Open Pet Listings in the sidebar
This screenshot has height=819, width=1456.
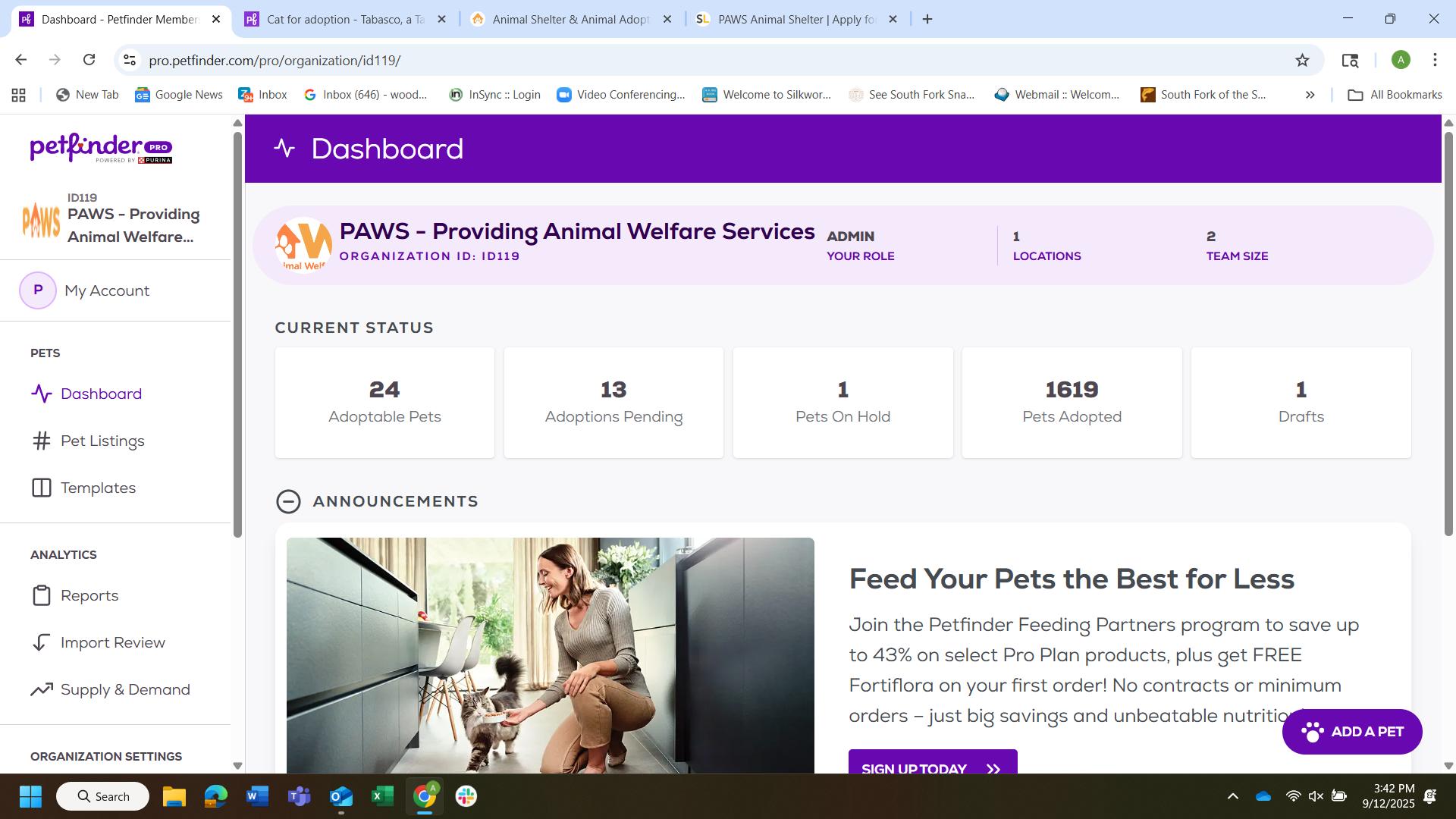(x=87, y=441)
